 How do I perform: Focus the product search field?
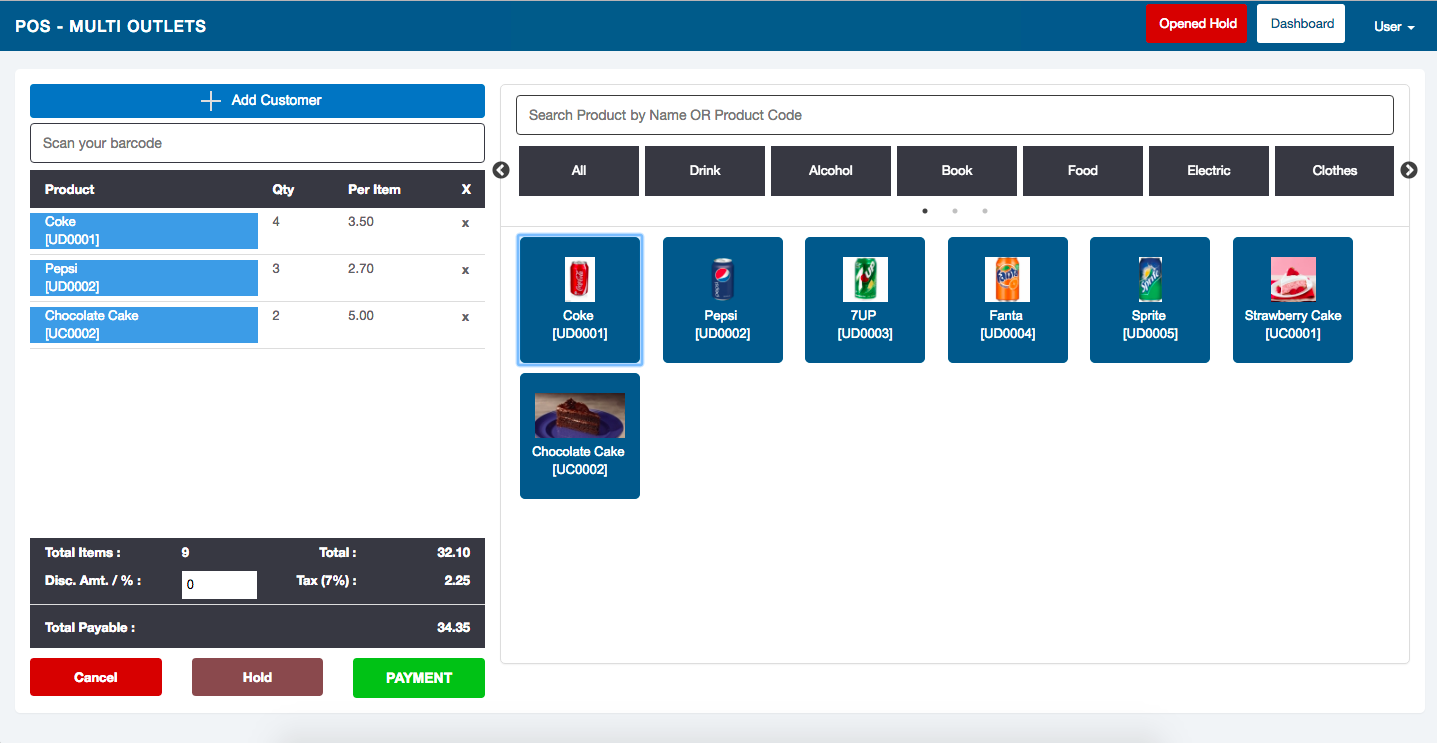coord(955,115)
